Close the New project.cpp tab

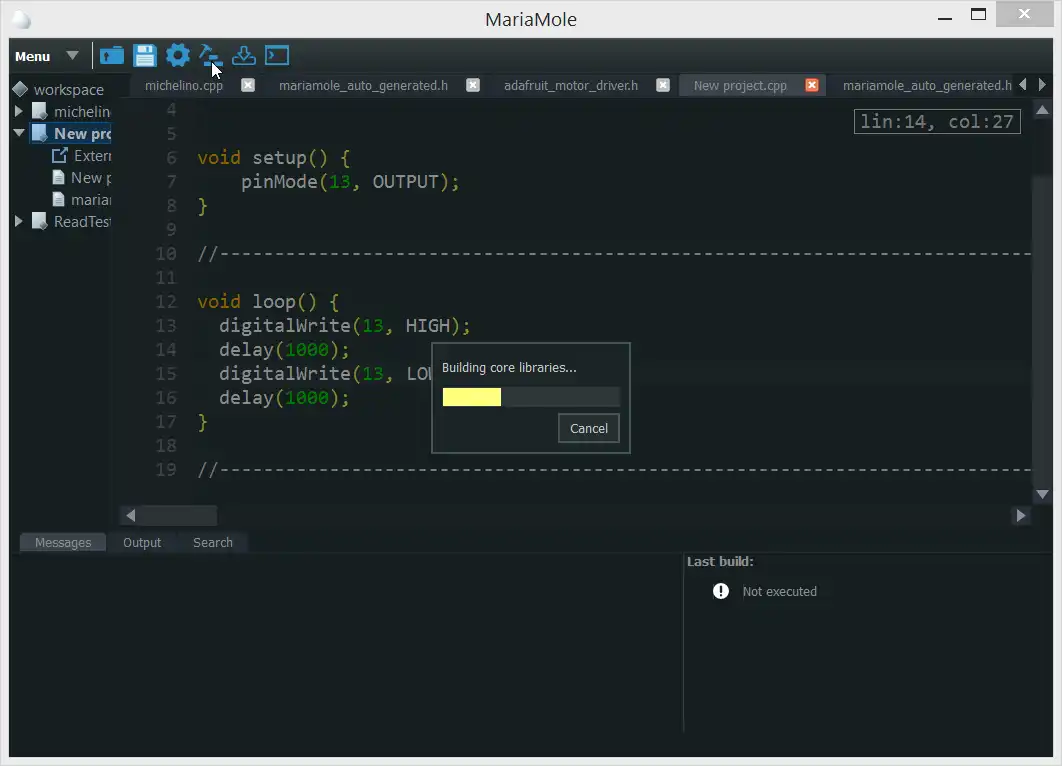(812, 85)
